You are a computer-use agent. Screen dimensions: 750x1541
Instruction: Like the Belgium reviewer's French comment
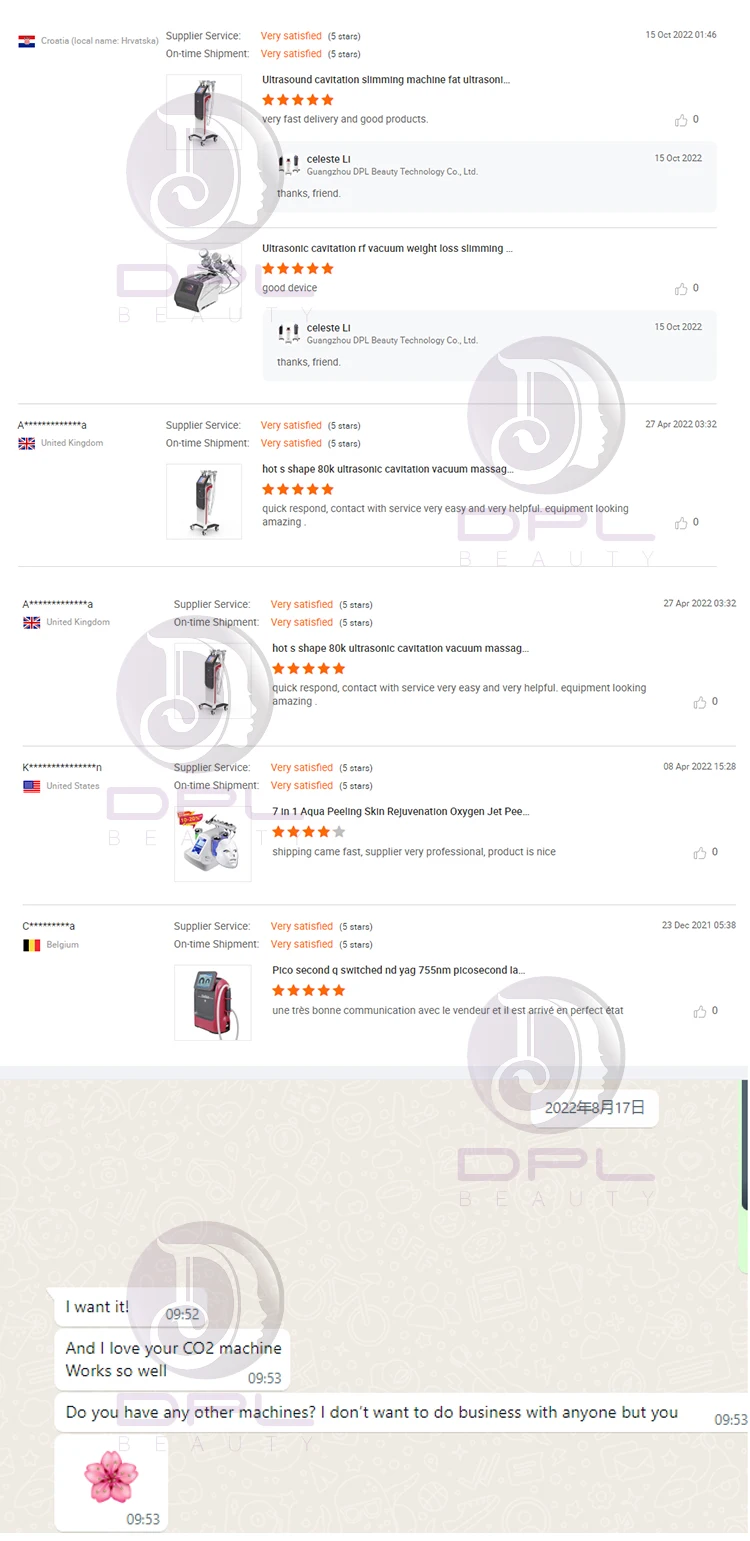pos(700,1012)
